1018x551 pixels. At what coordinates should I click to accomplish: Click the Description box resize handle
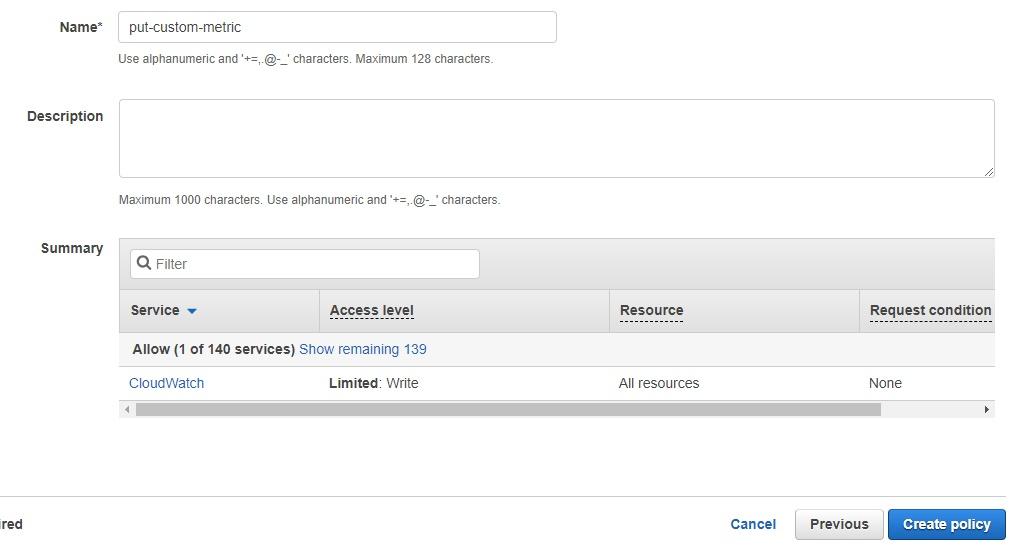coord(988,171)
